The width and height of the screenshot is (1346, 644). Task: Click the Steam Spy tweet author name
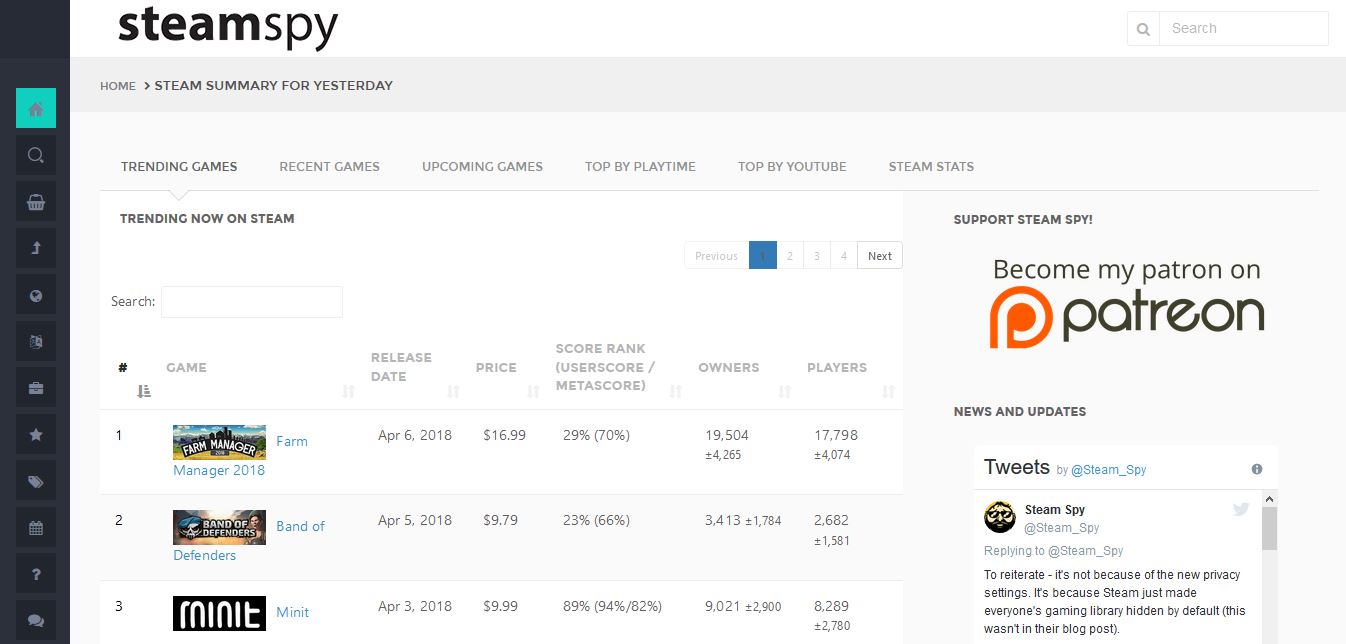[x=1055, y=510]
